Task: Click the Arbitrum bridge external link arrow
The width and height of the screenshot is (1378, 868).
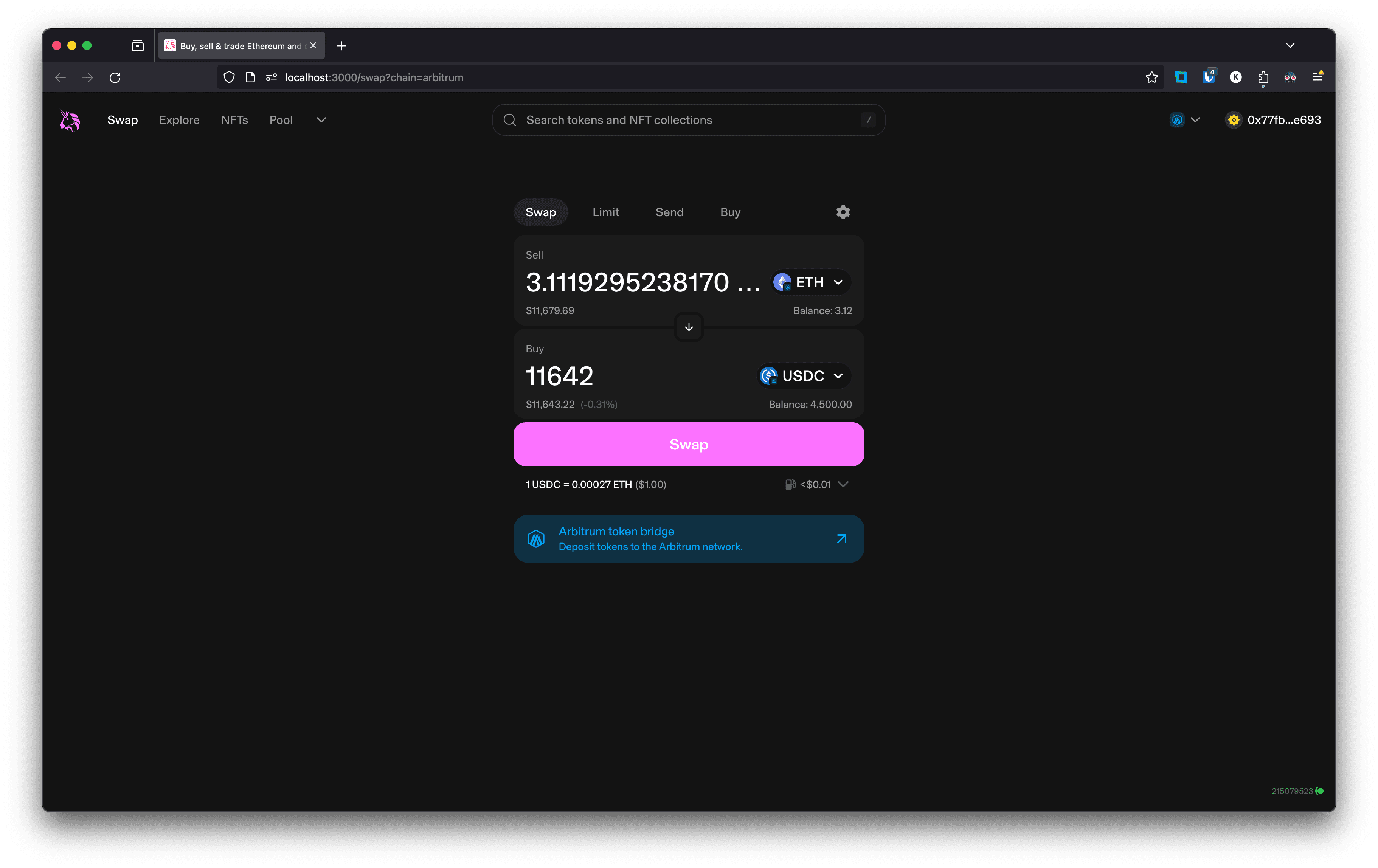Action: [x=841, y=538]
